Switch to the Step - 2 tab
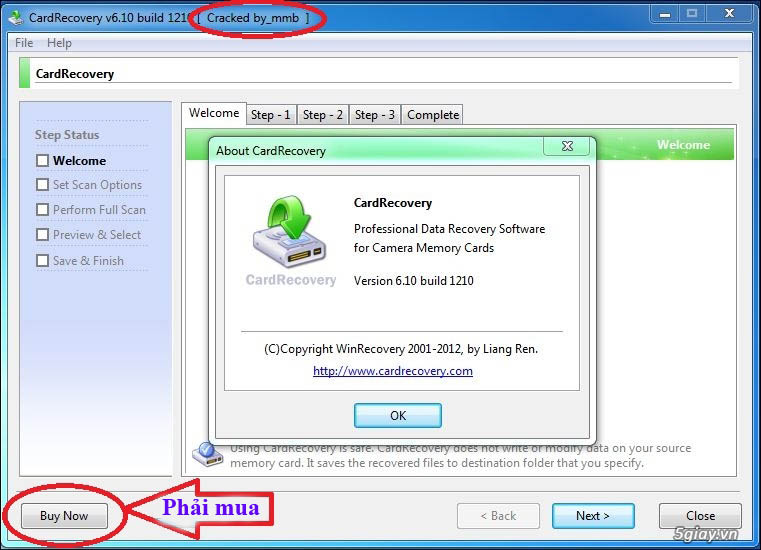 click(323, 115)
